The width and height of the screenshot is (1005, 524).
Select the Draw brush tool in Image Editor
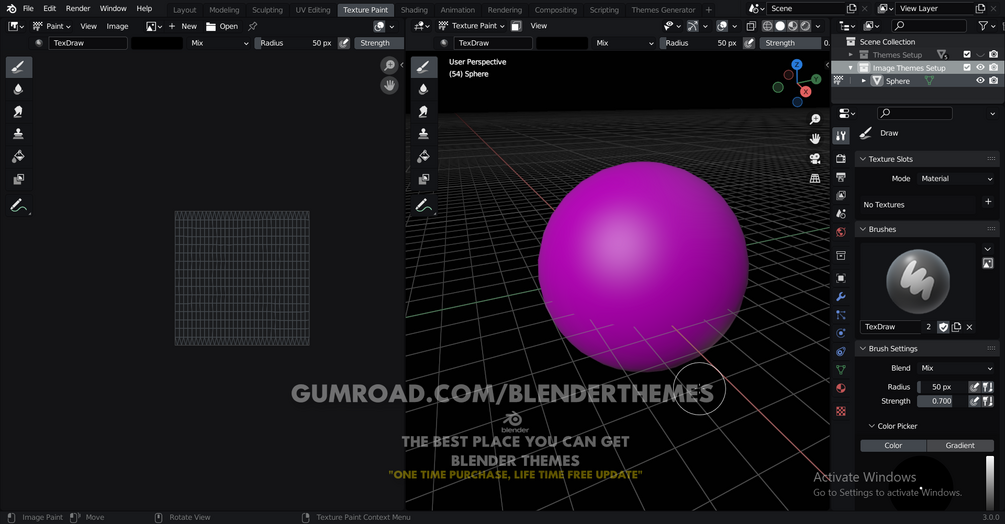pos(19,67)
